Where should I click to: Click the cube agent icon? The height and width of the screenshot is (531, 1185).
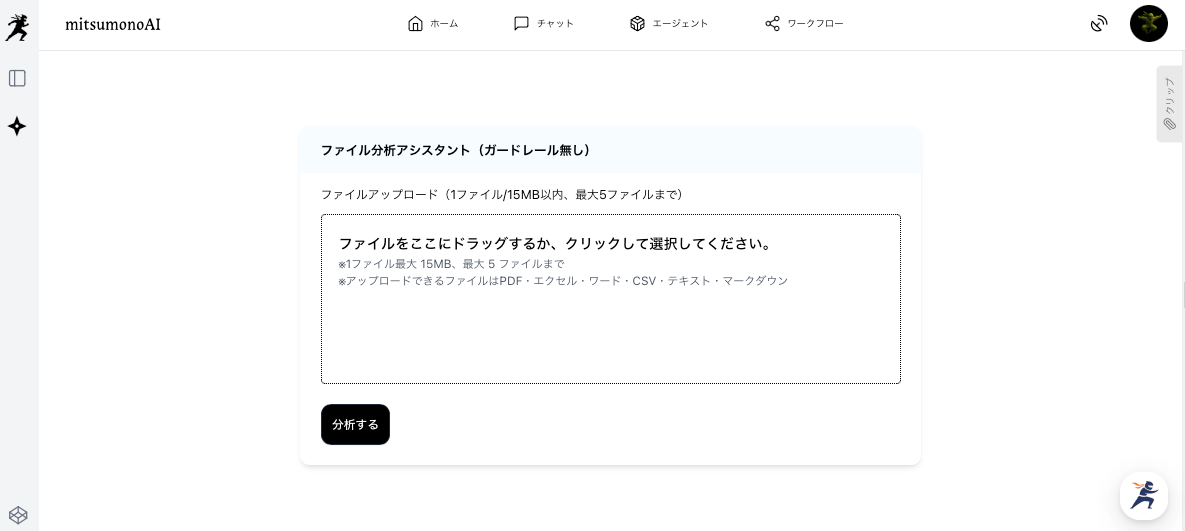pos(637,23)
